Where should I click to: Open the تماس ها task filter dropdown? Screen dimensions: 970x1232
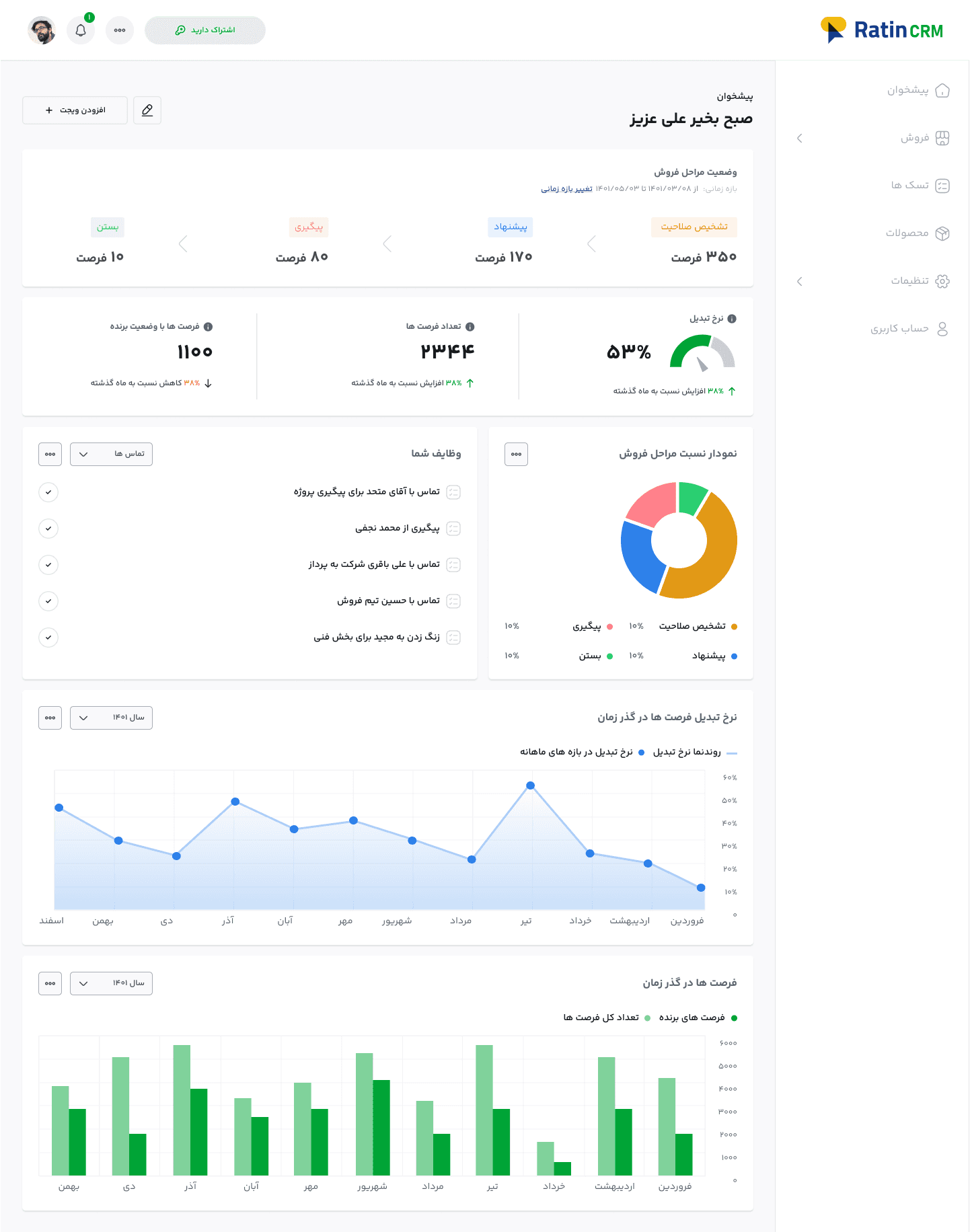[111, 455]
